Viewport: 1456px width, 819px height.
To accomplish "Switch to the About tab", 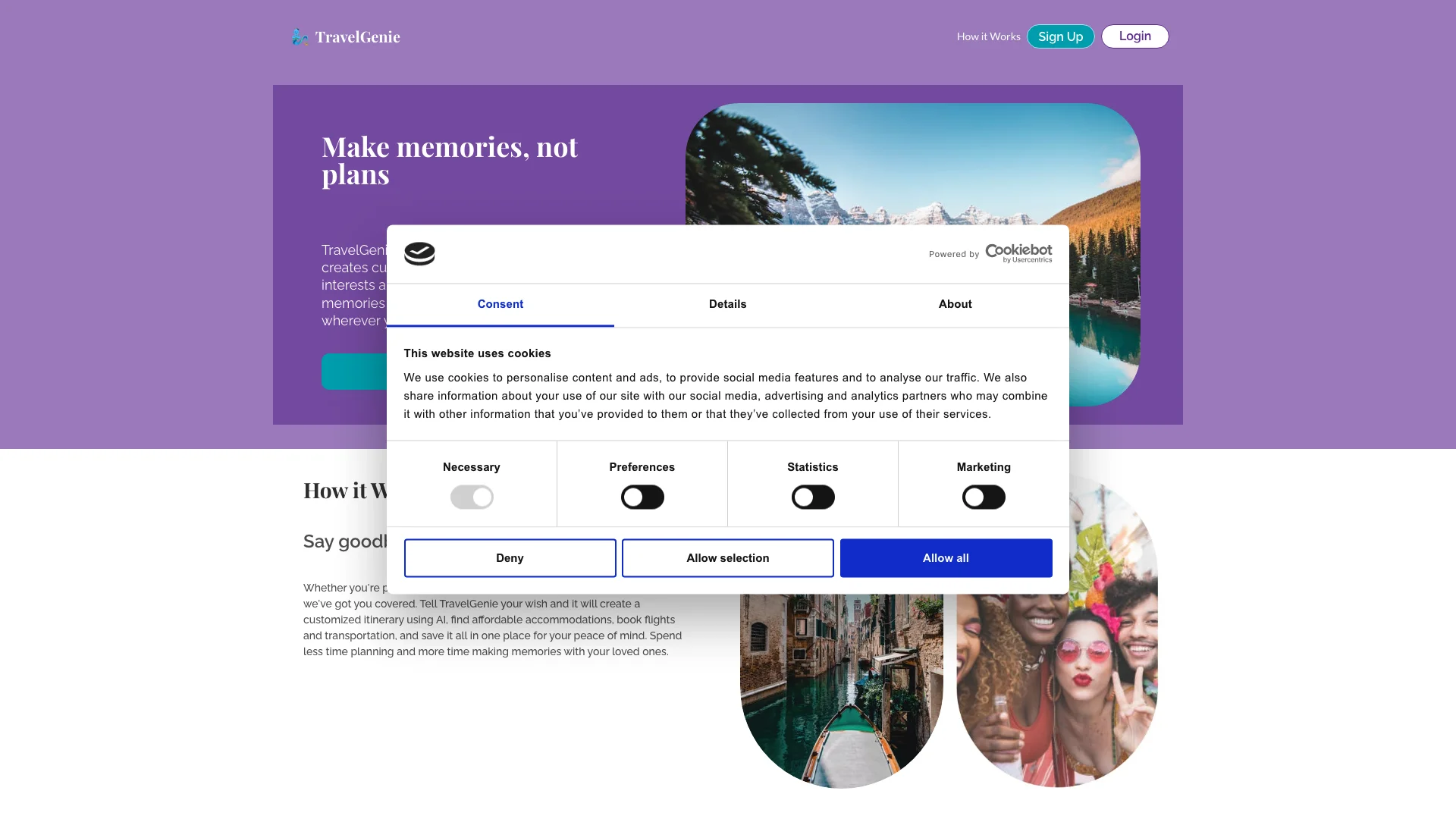I will 955,305.
